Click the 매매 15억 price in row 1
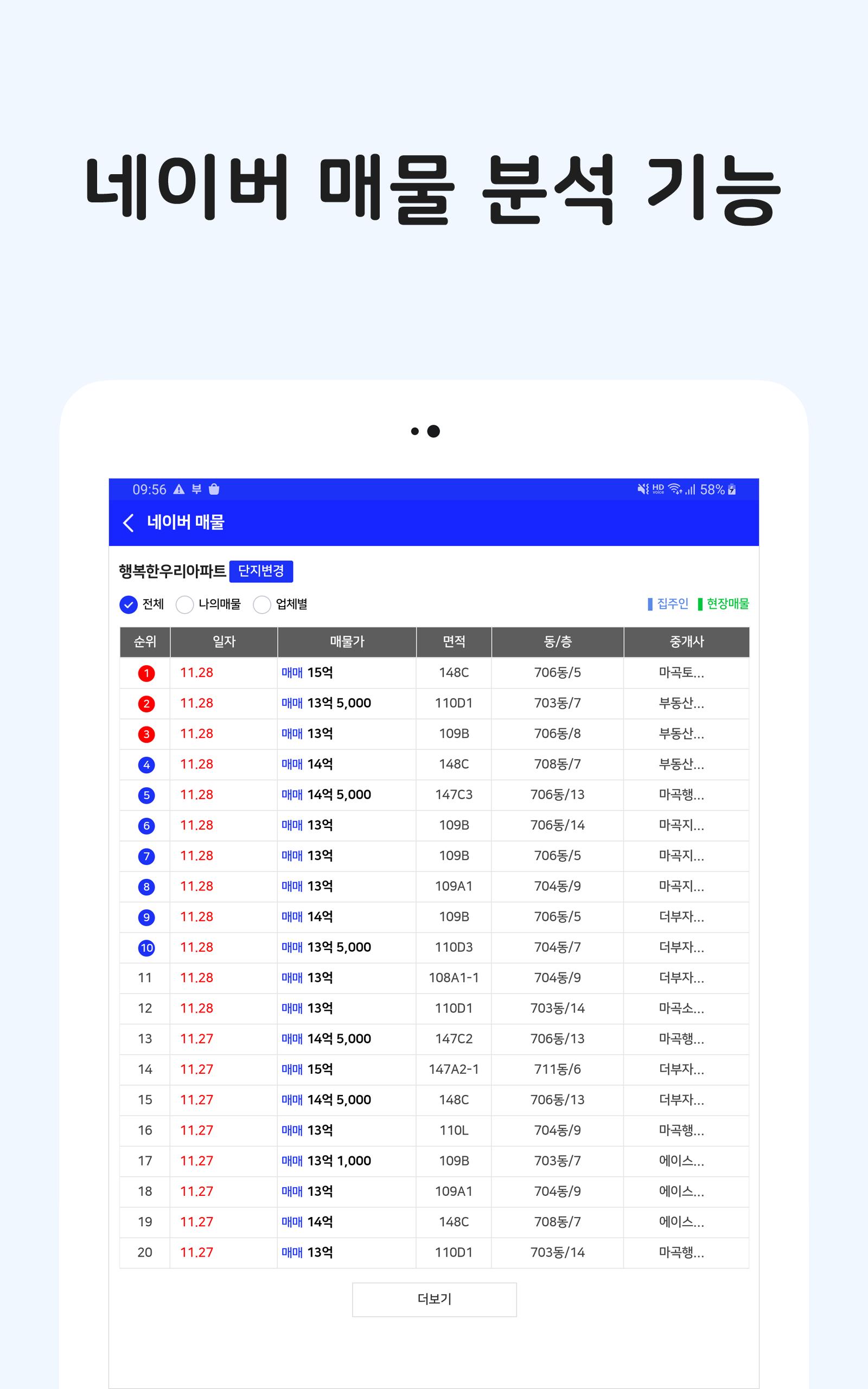 307,673
